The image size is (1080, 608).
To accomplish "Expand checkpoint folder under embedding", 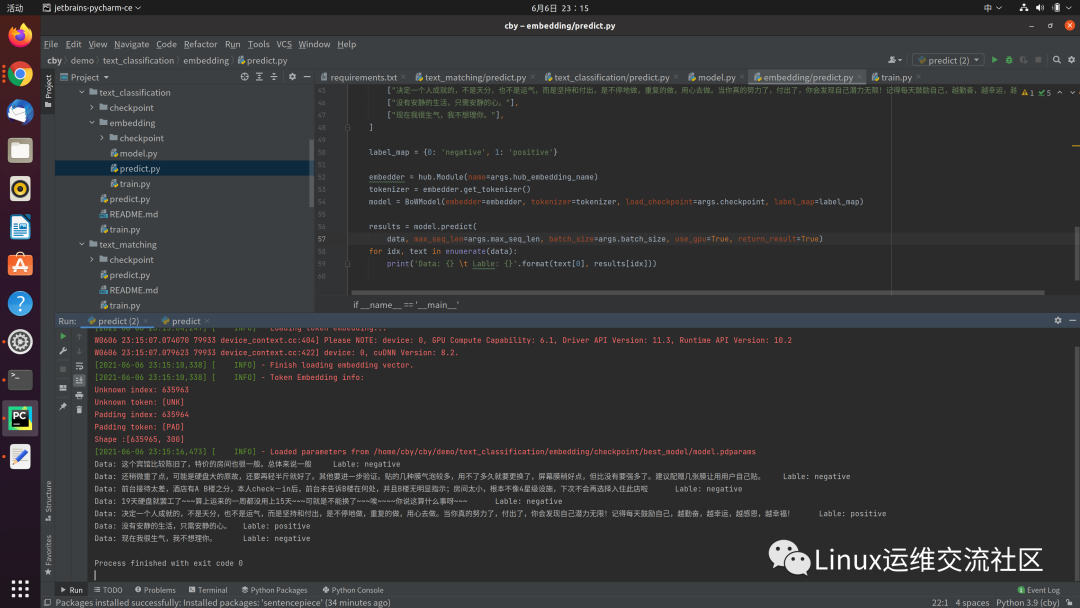I will pos(102,138).
